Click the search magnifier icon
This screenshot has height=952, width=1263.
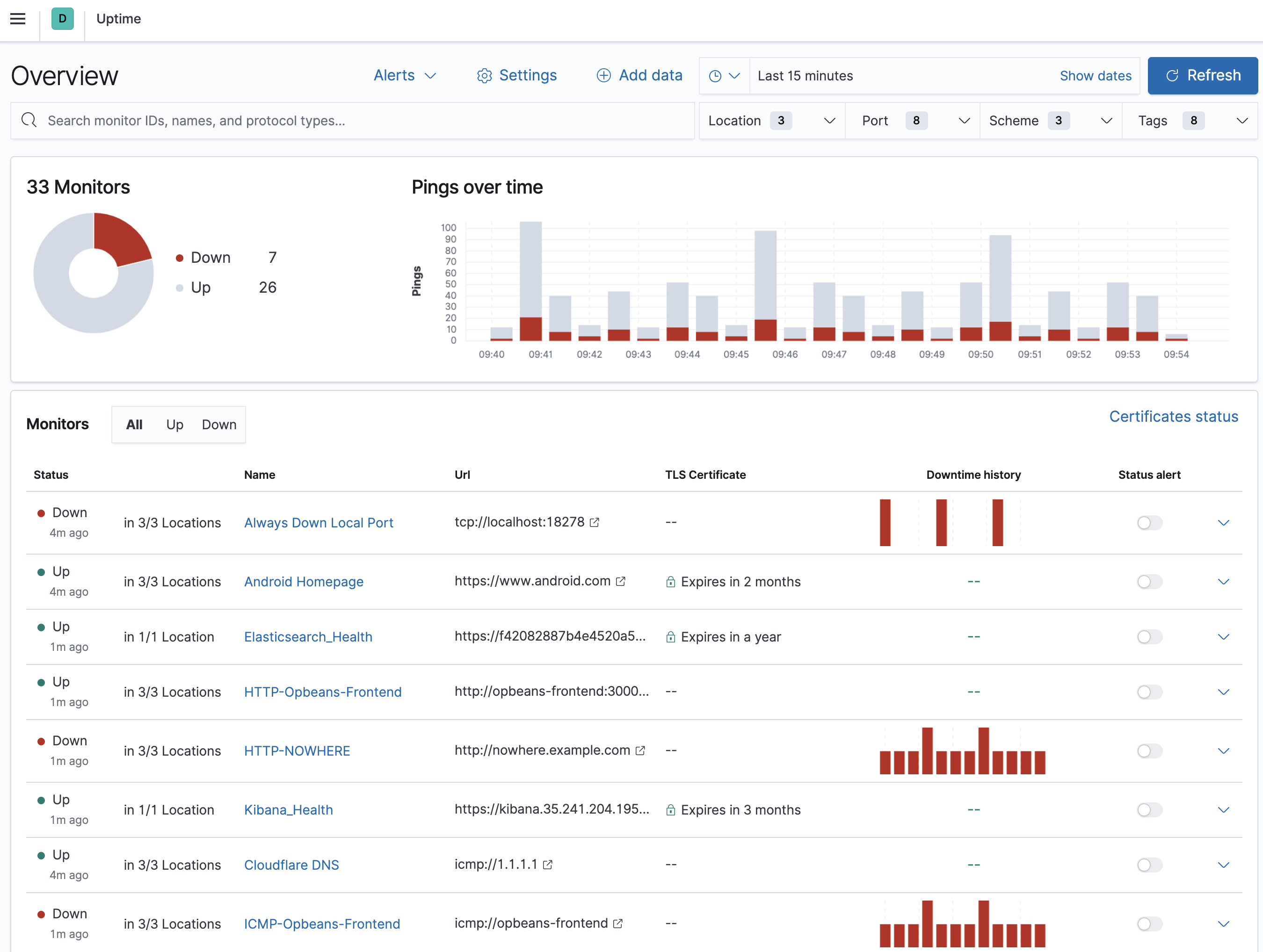(29, 121)
